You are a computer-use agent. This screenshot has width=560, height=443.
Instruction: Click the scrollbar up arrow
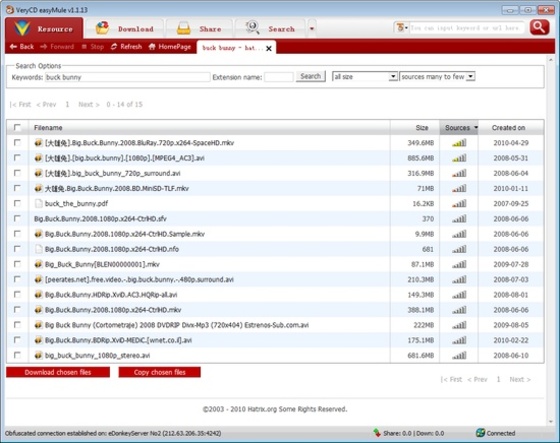551,60
